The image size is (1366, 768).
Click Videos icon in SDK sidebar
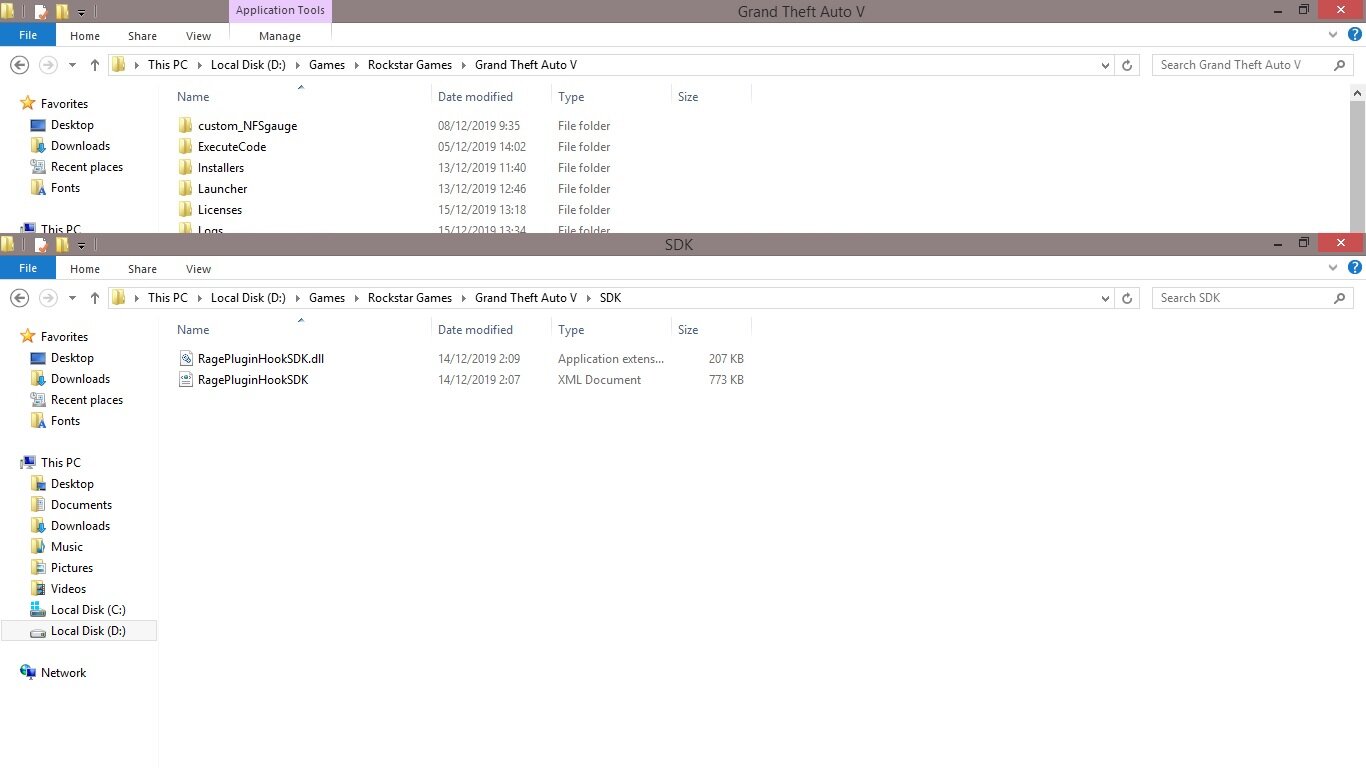(x=38, y=589)
